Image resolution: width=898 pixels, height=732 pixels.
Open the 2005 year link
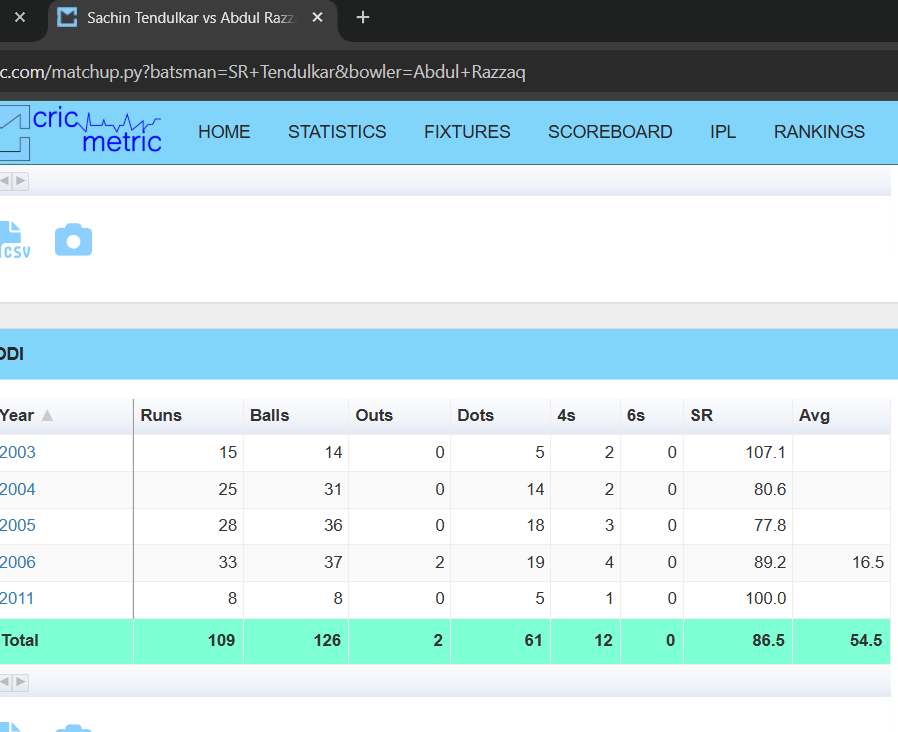click(17, 526)
